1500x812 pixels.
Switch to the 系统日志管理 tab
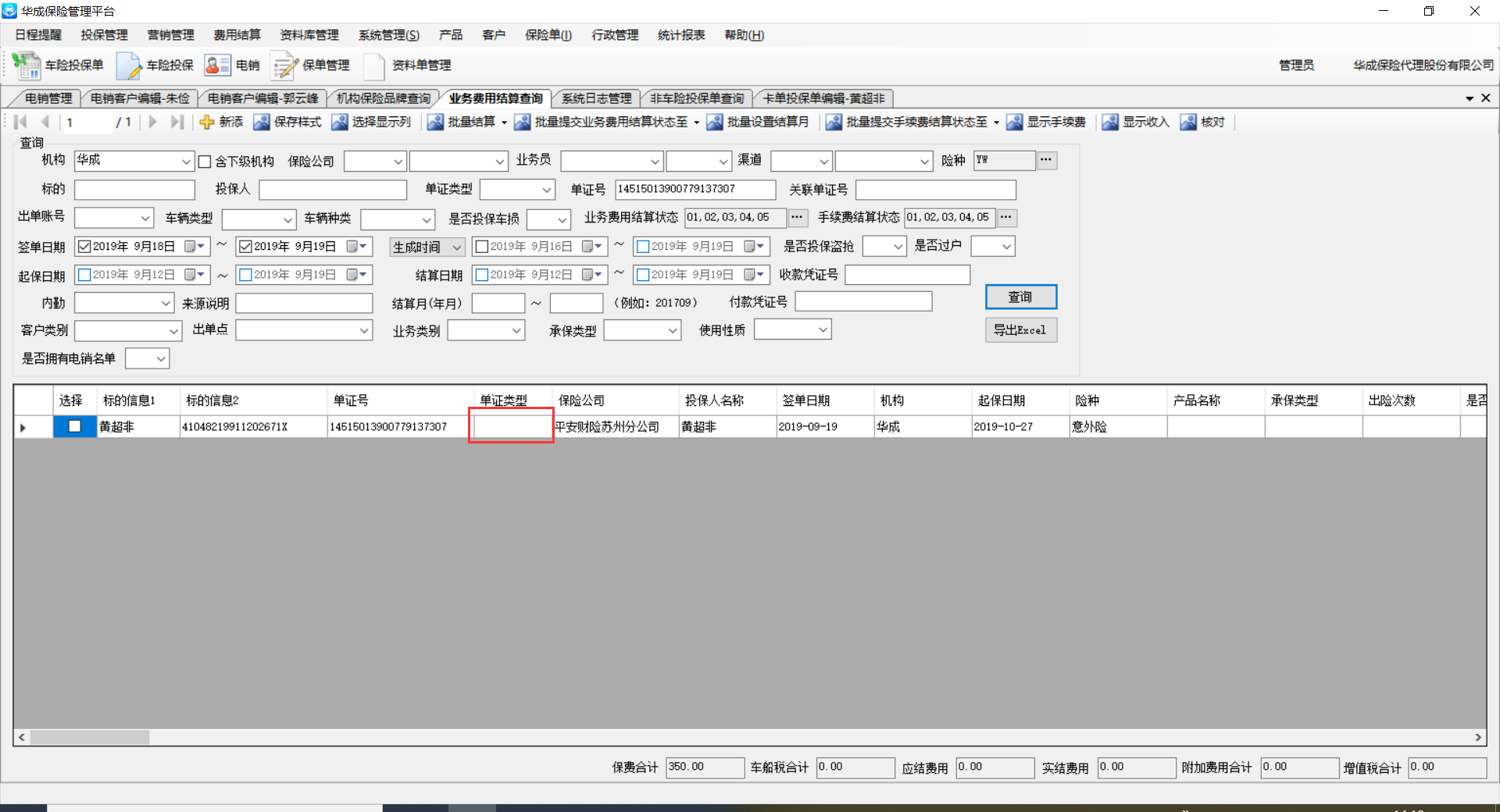[596, 98]
